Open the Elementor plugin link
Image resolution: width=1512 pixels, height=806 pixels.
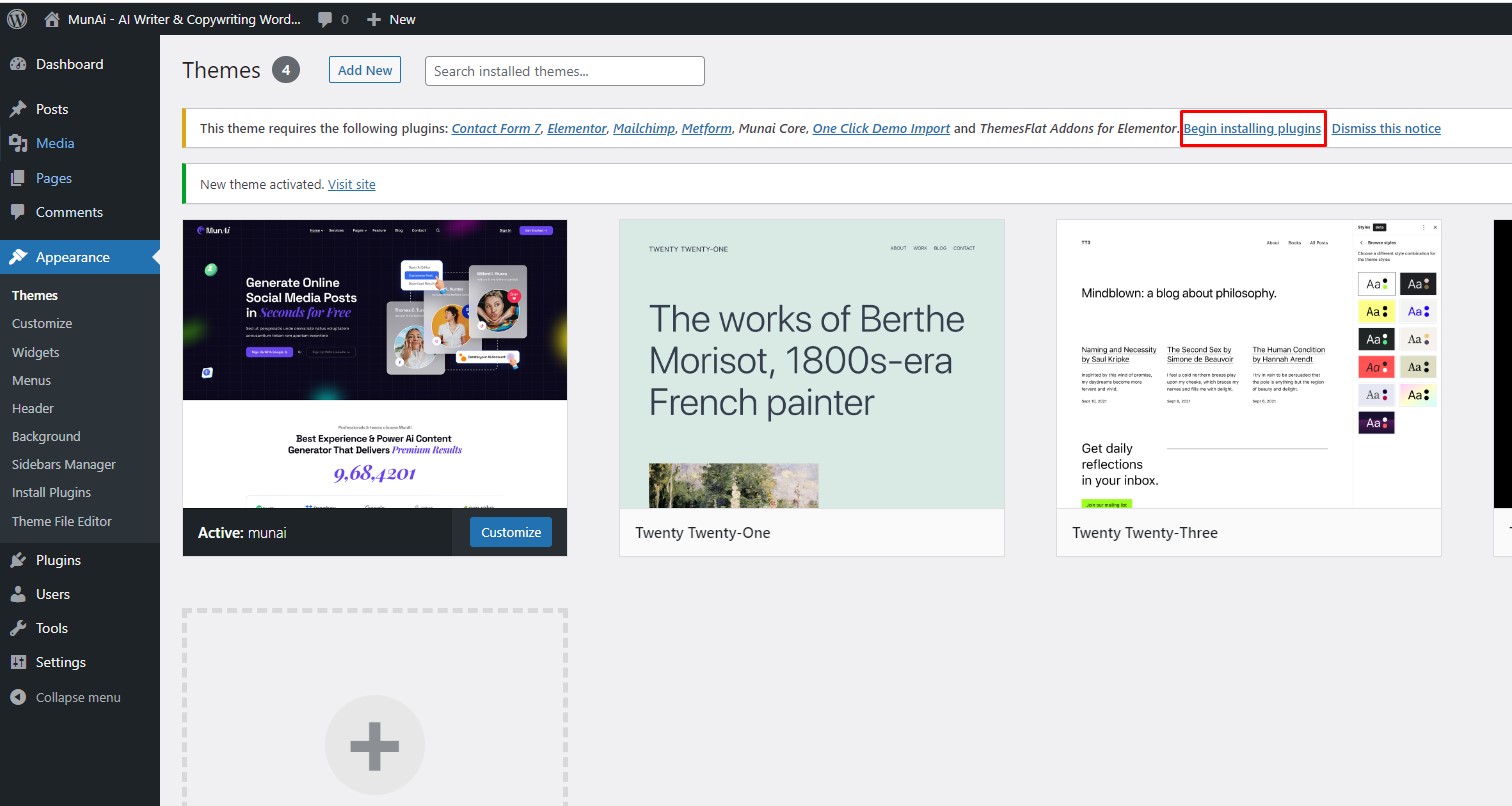(577, 128)
